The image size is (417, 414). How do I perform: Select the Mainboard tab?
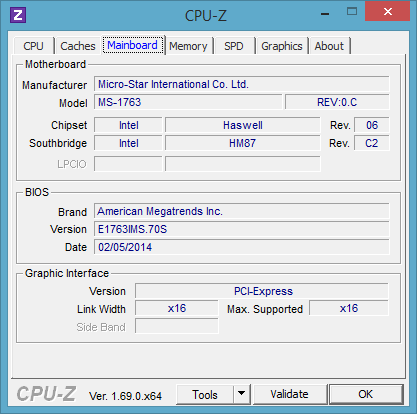(133, 45)
